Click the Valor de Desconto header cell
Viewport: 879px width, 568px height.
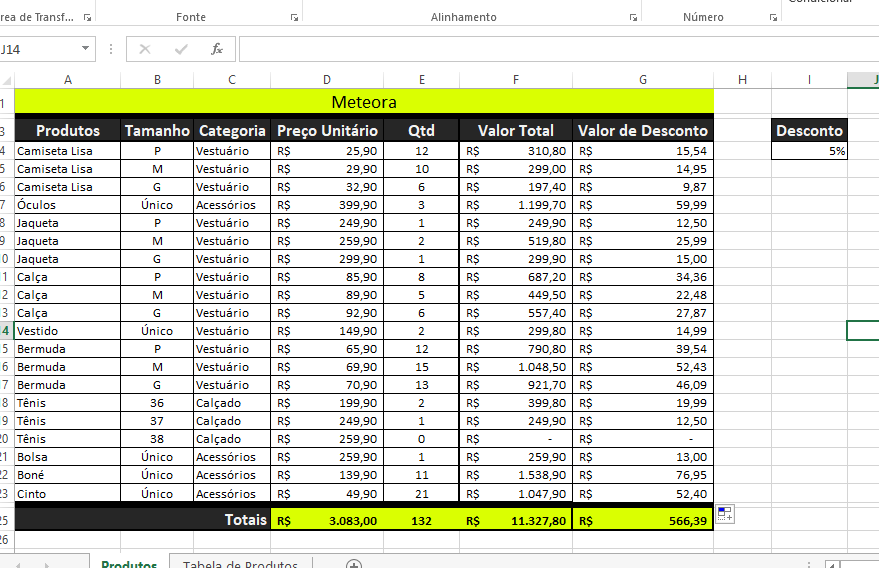click(643, 131)
